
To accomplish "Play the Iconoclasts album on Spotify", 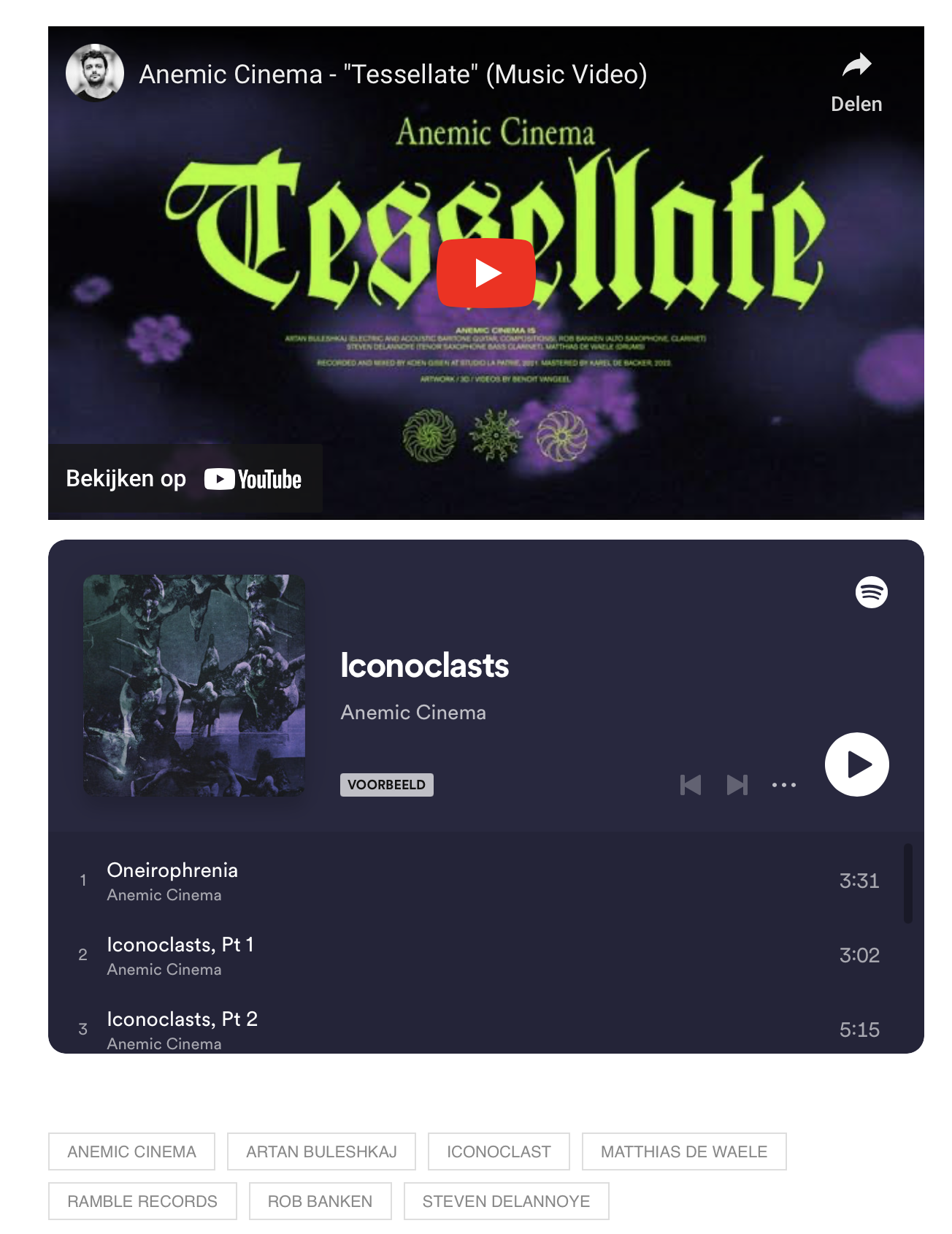I will [x=857, y=764].
